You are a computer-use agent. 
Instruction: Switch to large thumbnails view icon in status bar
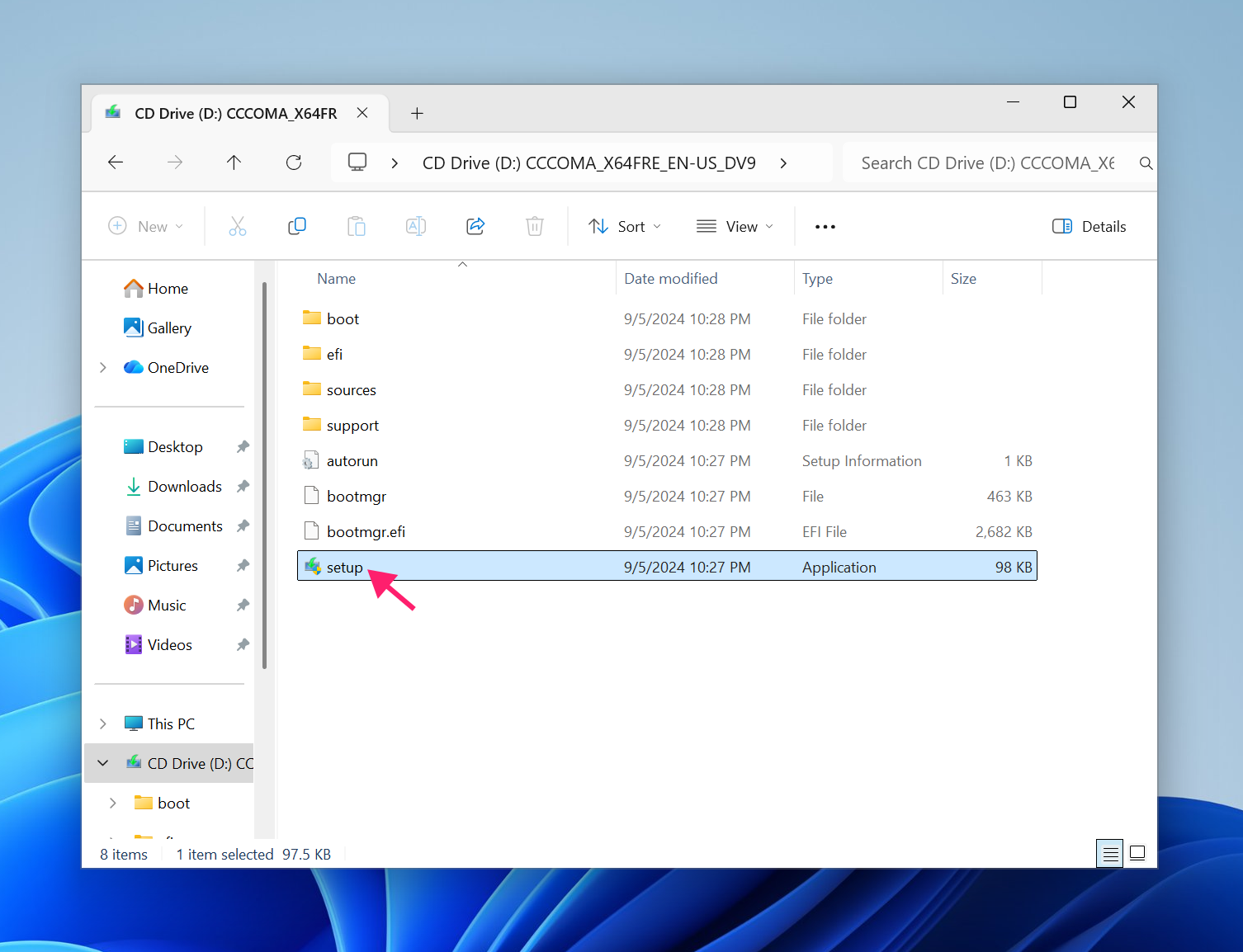pos(1137,854)
